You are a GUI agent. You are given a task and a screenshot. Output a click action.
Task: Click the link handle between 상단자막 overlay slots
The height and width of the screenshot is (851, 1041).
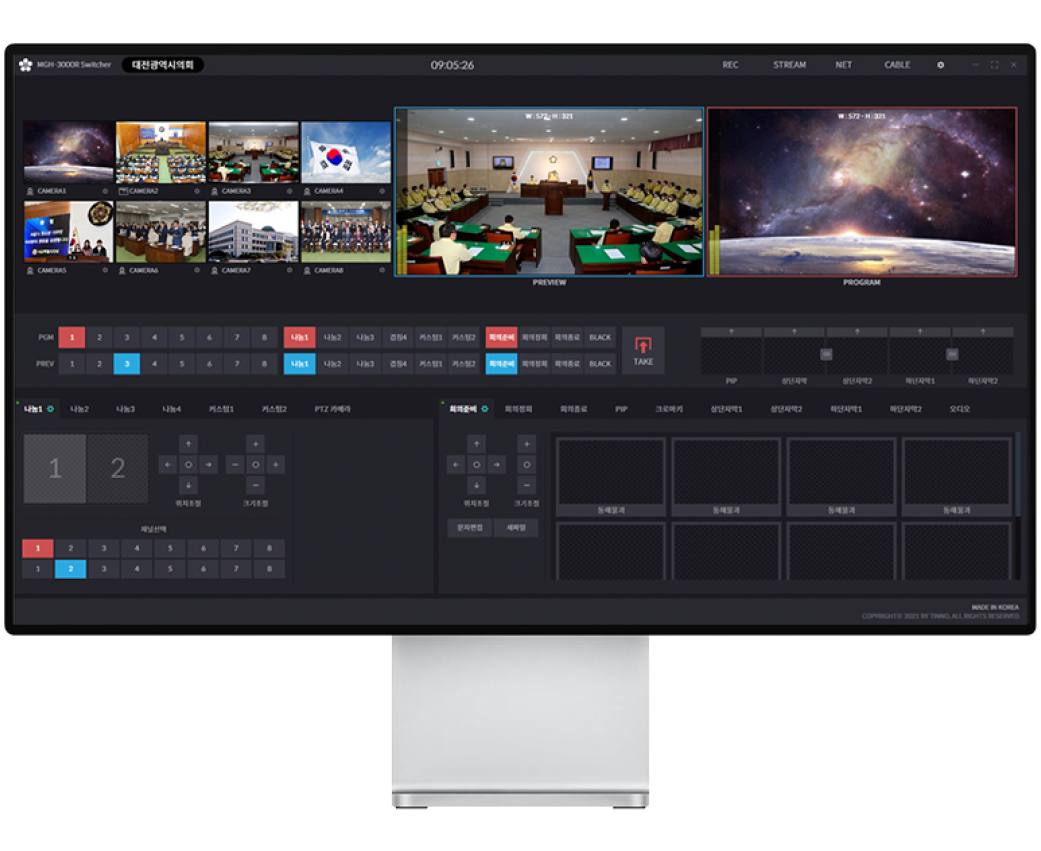826,354
